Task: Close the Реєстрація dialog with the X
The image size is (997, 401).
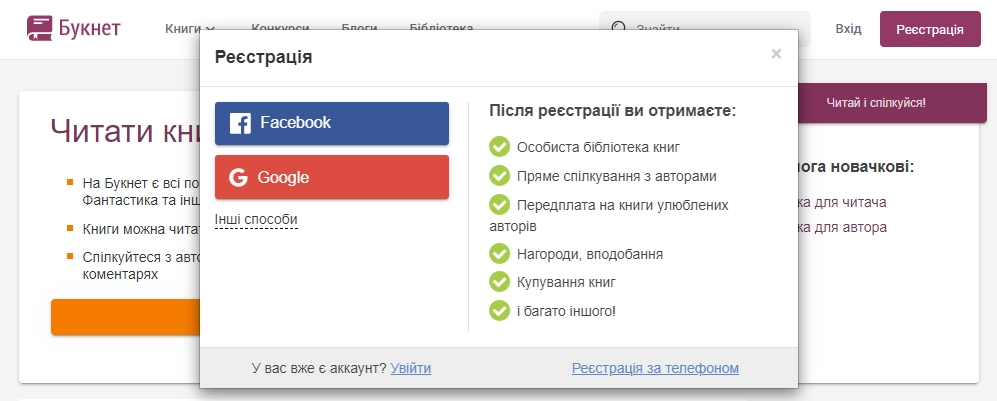Action: (x=776, y=54)
